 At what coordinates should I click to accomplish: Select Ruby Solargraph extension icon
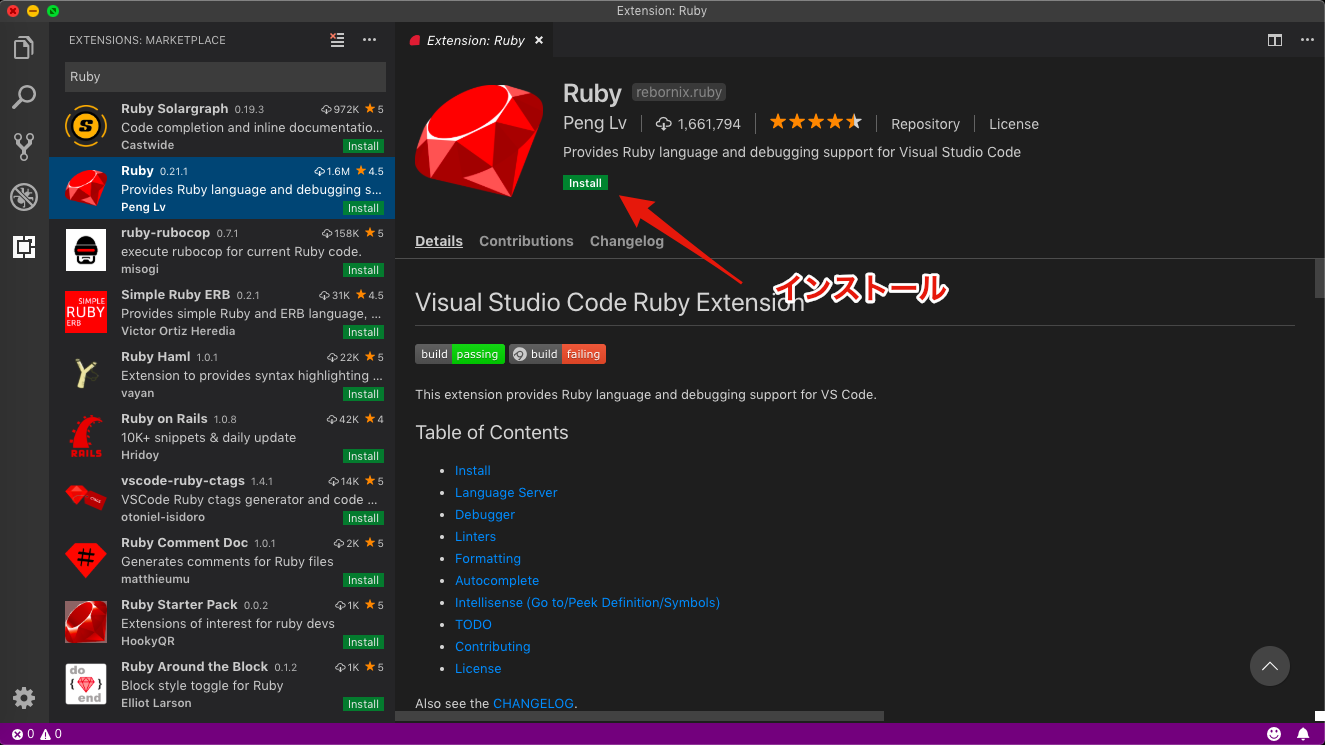coord(86,126)
